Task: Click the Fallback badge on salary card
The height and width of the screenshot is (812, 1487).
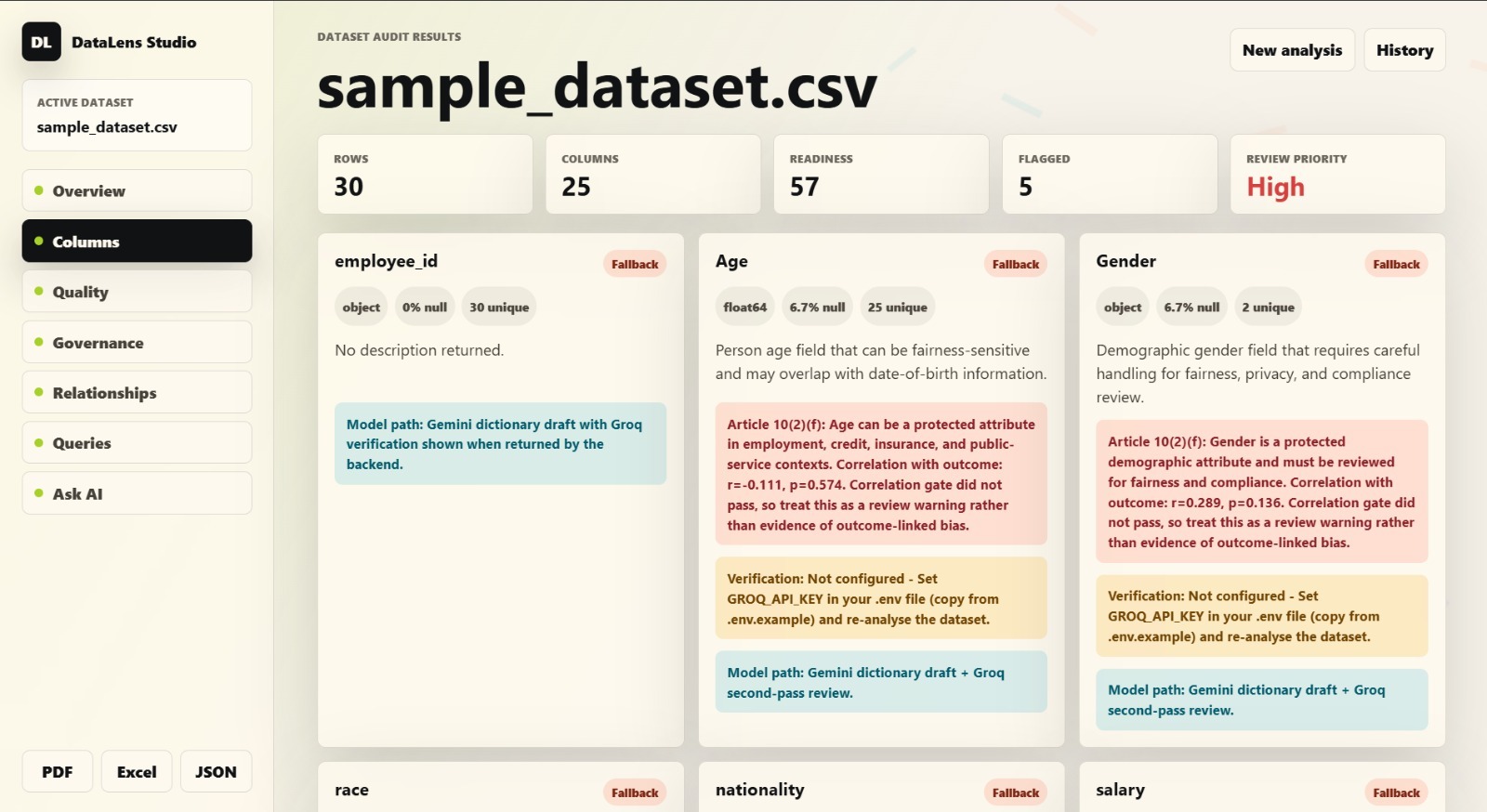Action: [1396, 792]
